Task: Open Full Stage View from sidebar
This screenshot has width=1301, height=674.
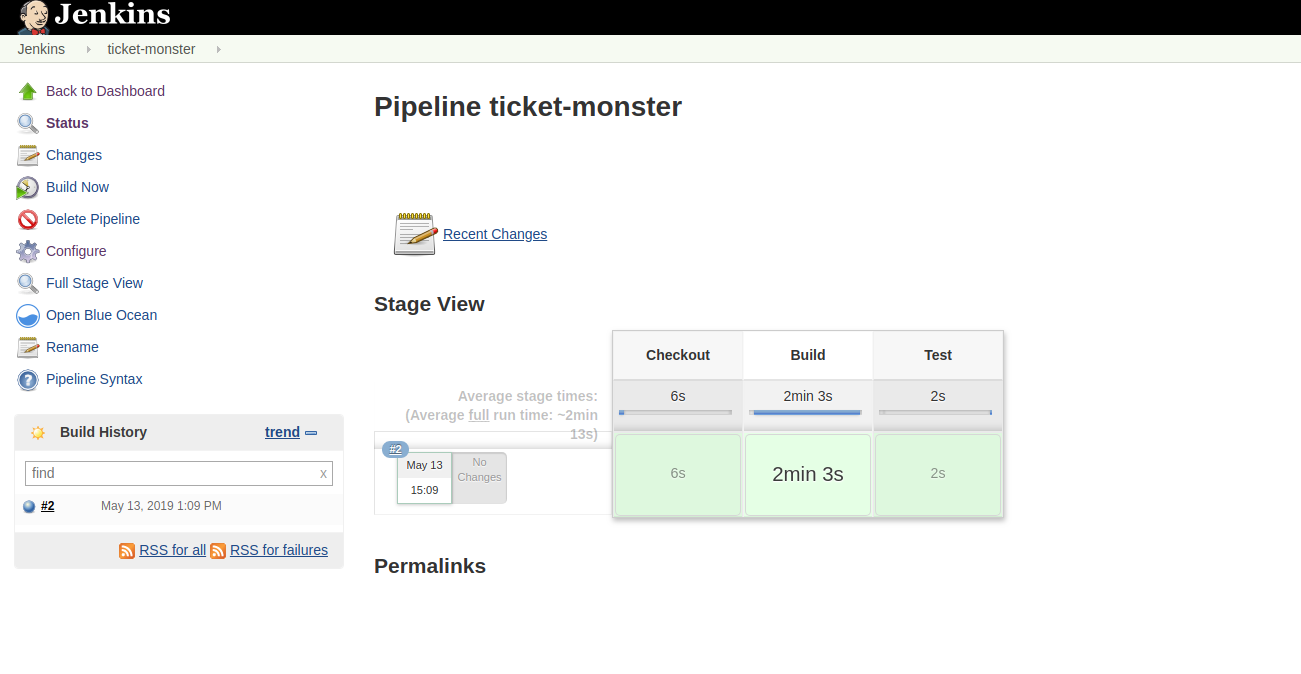Action: coord(94,283)
